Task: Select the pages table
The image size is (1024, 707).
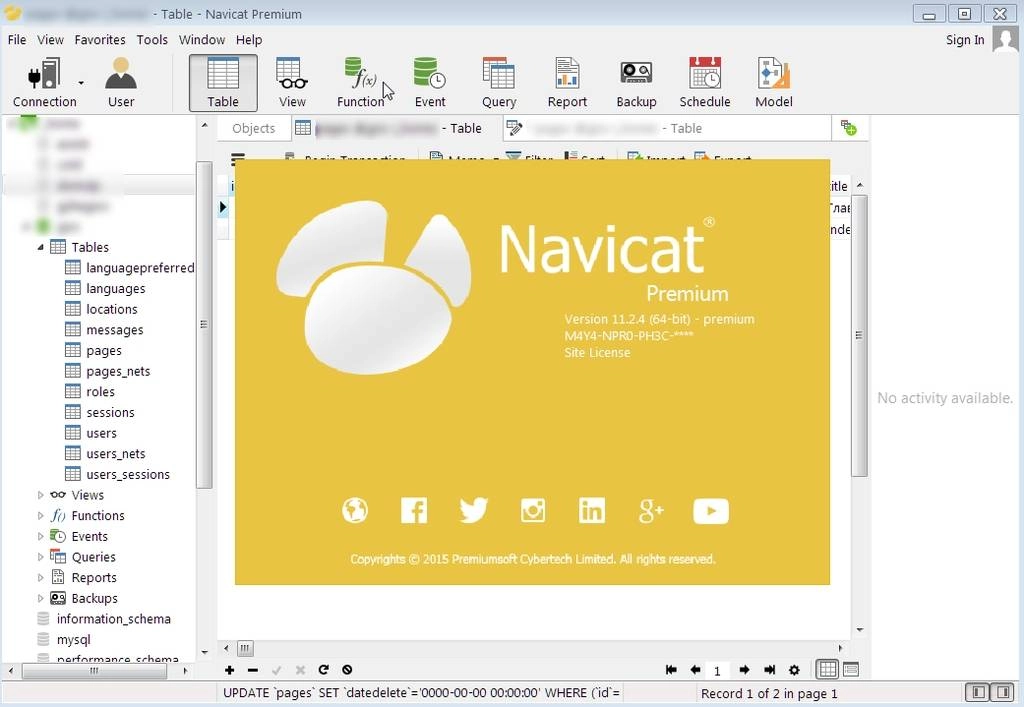Action: click(93, 351)
